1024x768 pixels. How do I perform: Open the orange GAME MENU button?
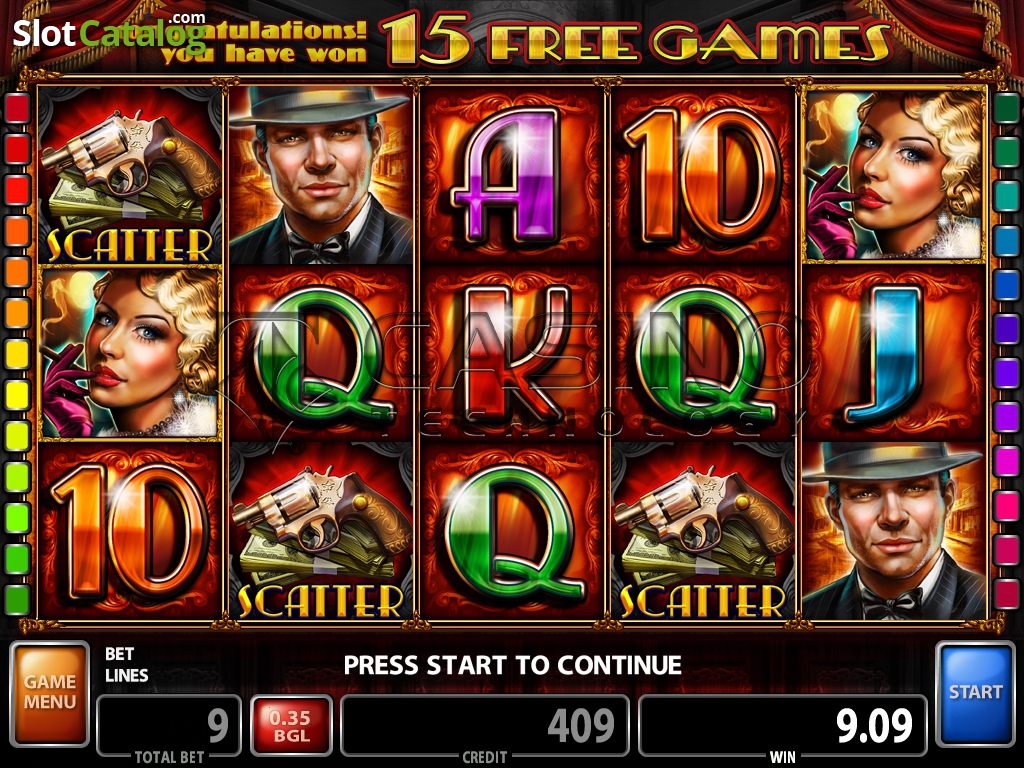point(50,694)
